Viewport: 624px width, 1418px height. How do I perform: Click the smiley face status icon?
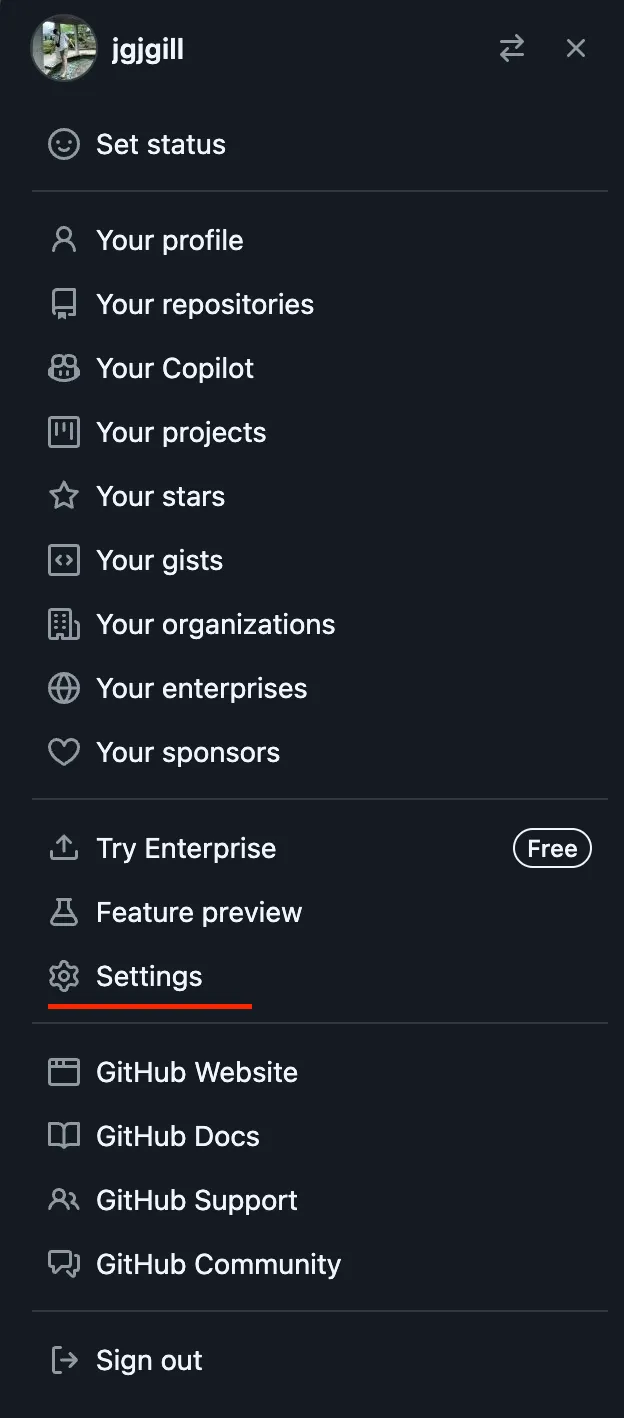[64, 144]
